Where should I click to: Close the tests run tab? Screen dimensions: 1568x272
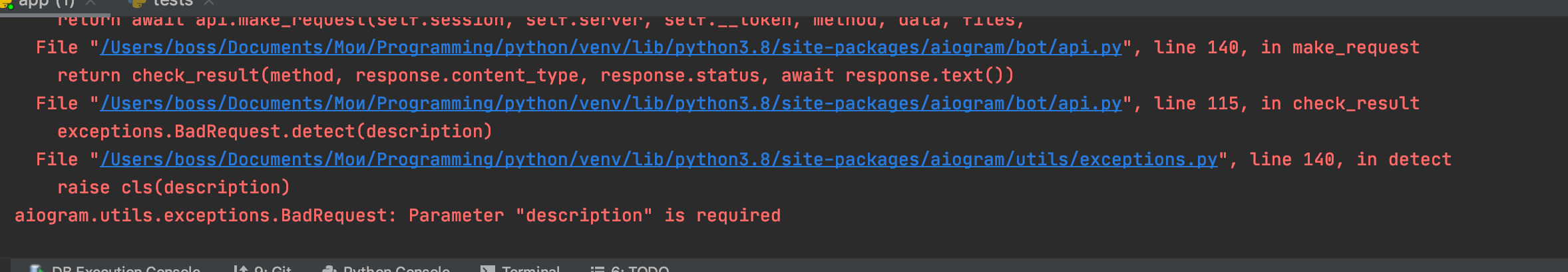pos(209,3)
